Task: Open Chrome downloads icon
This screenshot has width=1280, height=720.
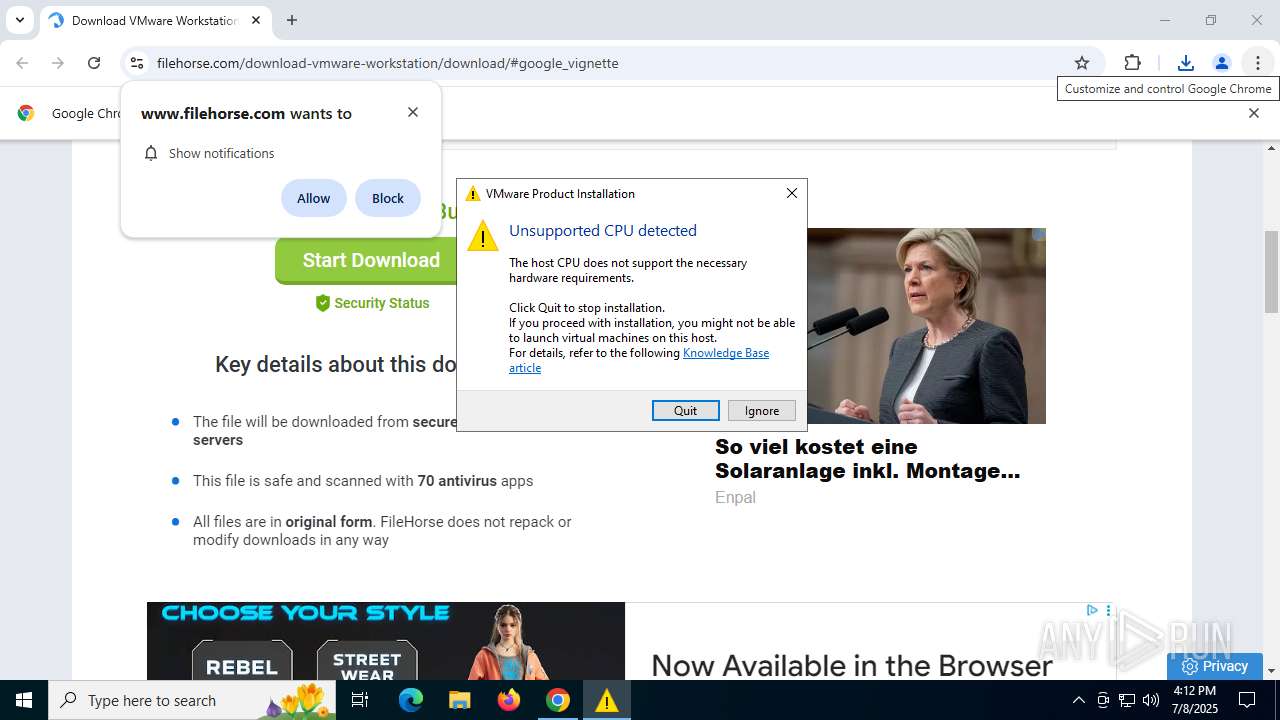Action: (x=1185, y=63)
